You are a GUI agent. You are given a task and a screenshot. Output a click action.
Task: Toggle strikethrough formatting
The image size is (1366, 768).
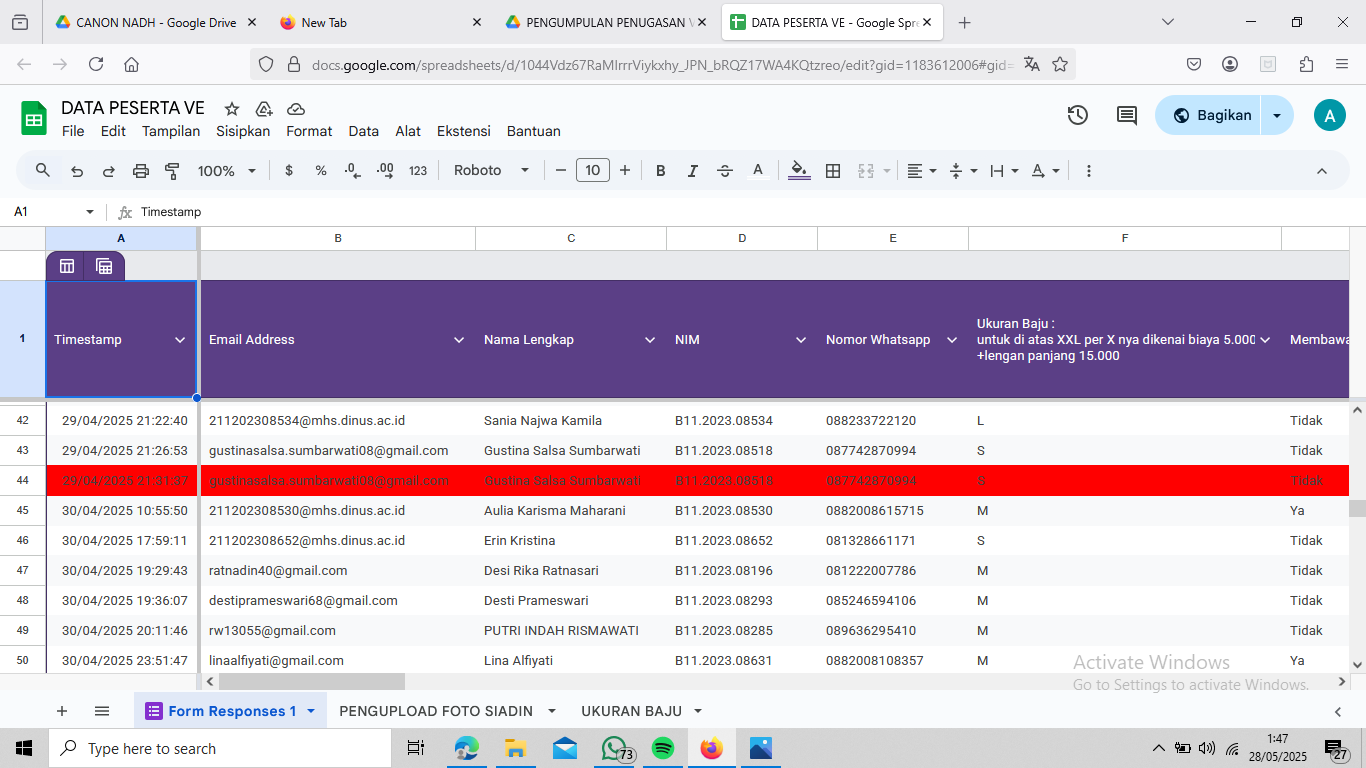[x=725, y=171]
